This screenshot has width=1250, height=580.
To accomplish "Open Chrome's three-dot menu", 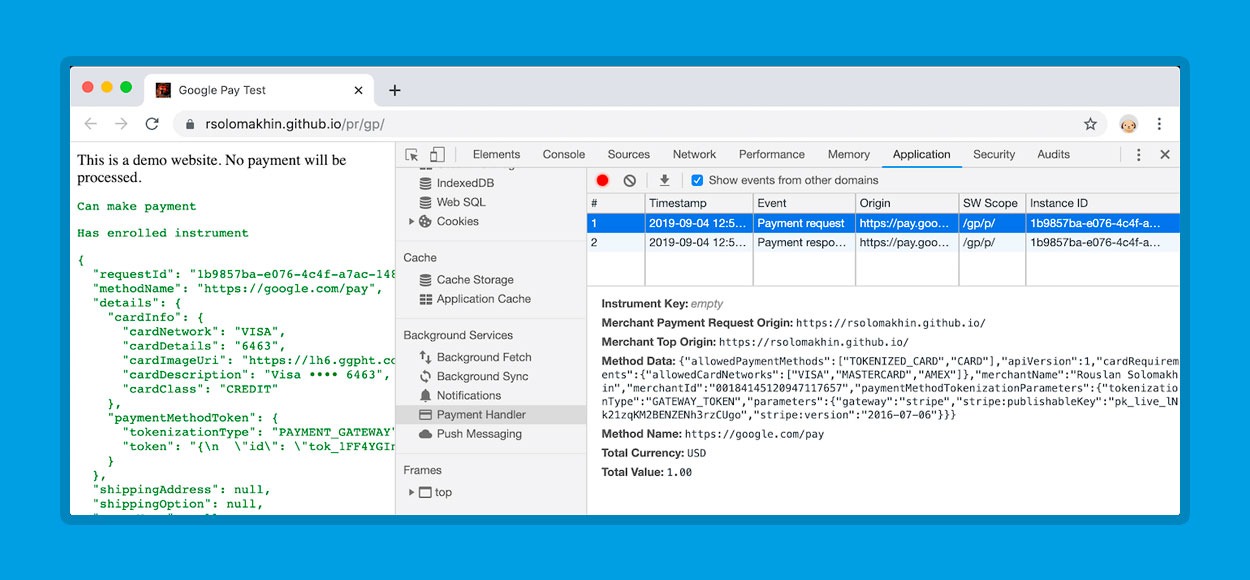I will pos(1159,124).
